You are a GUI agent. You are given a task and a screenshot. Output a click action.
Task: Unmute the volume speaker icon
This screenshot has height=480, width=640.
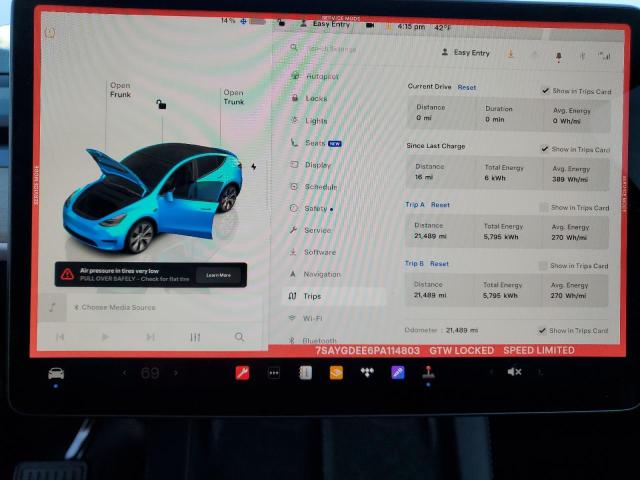click(x=514, y=371)
